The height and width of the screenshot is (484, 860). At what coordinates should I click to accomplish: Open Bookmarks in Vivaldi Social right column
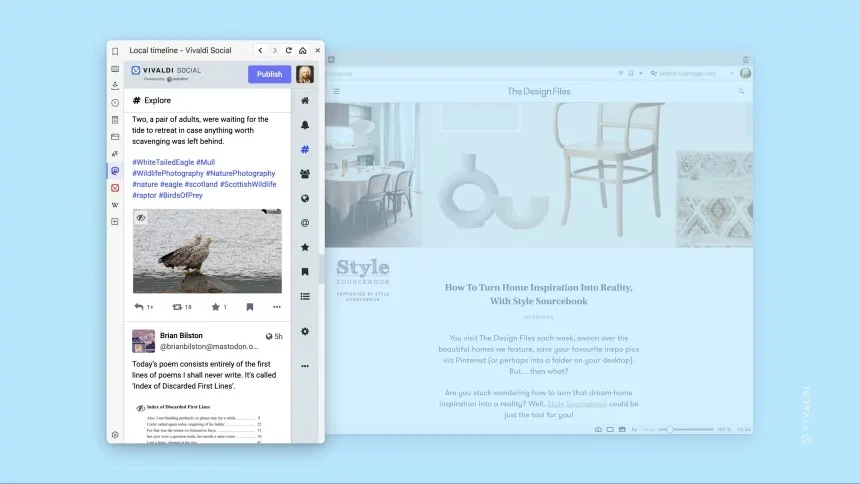pos(305,272)
